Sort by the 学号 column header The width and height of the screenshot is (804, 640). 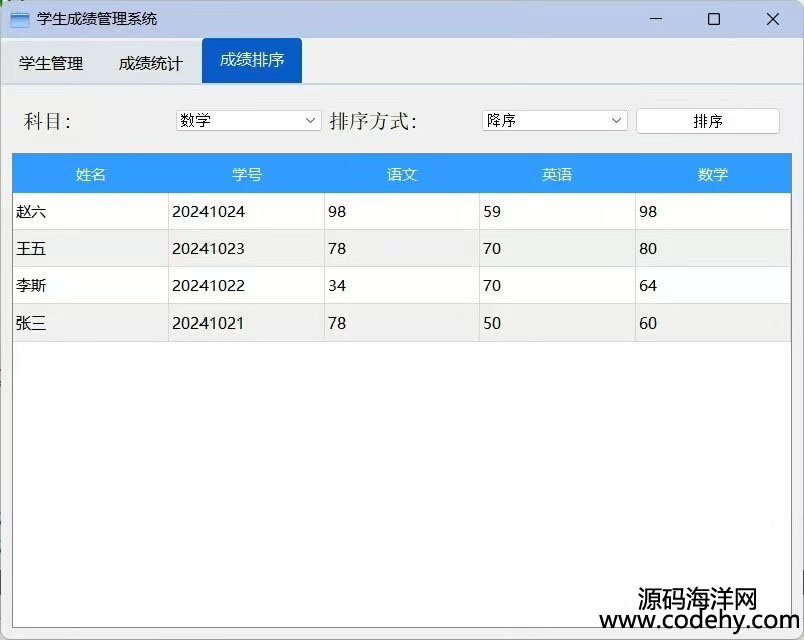(247, 175)
